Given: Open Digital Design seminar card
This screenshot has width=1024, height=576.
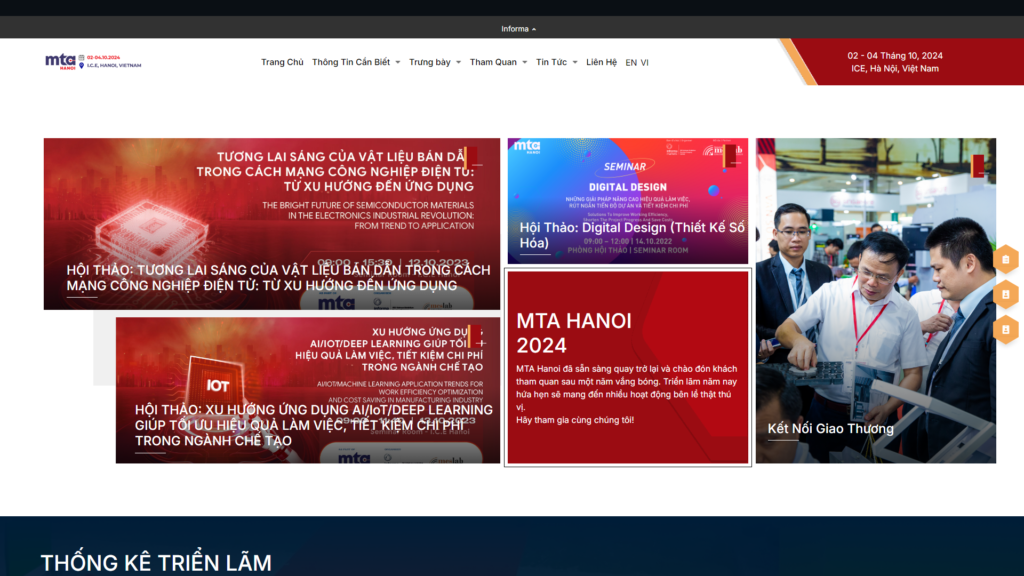Looking at the screenshot, I should pos(628,200).
